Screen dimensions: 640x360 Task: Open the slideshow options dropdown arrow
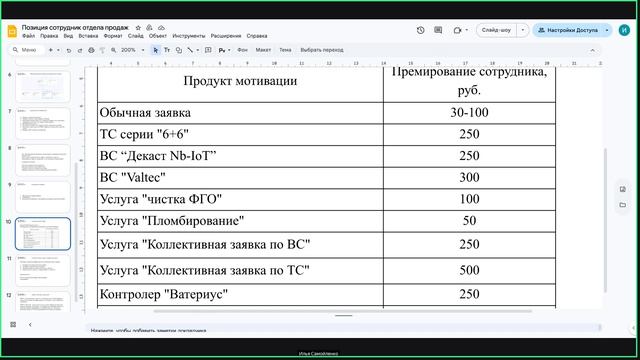coord(522,30)
